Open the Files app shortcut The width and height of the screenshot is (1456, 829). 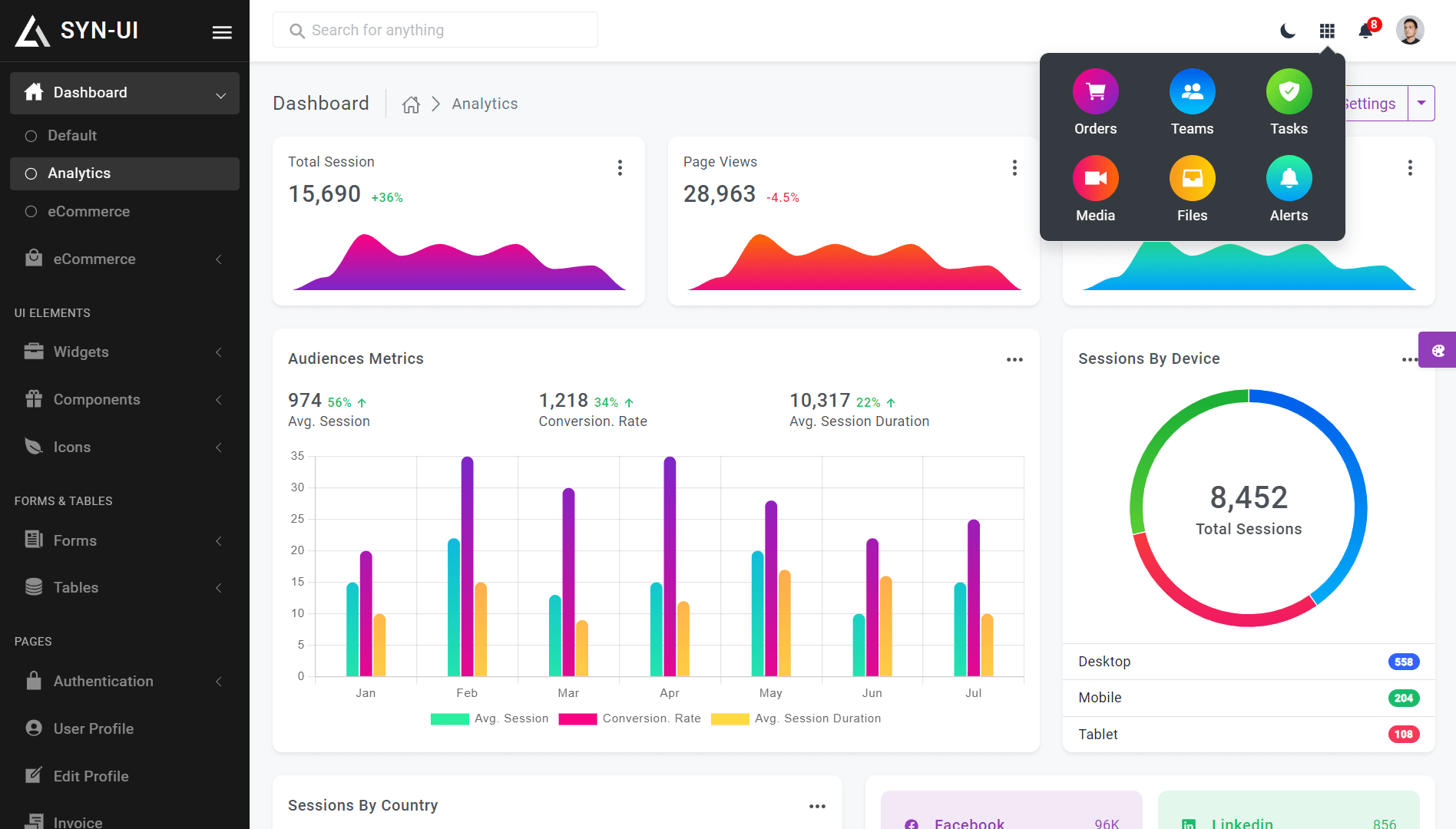point(1192,190)
